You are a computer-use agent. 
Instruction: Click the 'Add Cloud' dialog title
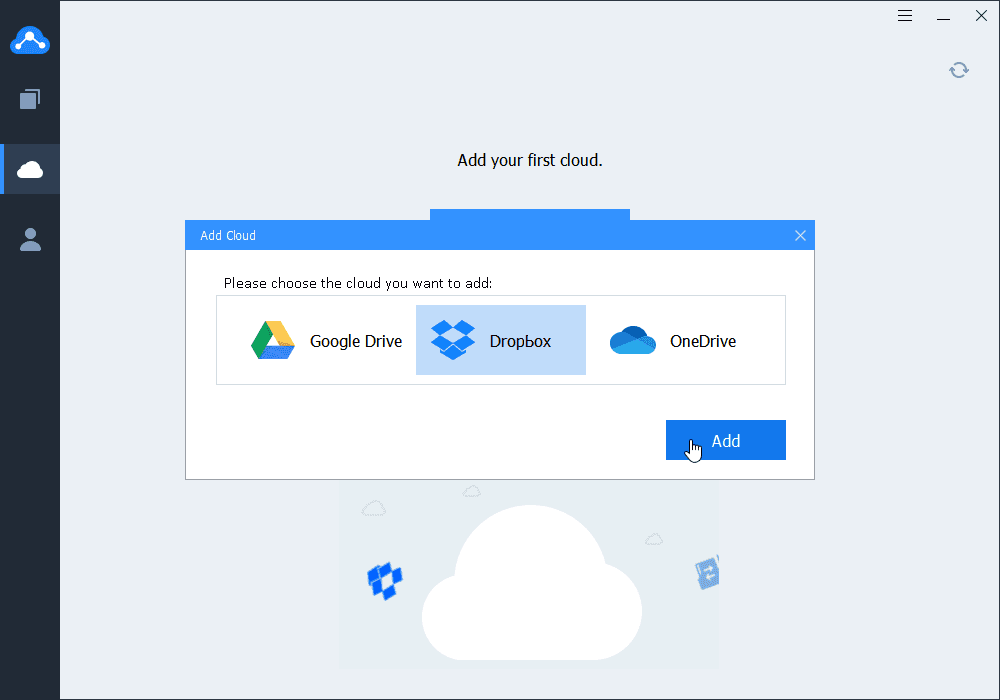[228, 235]
